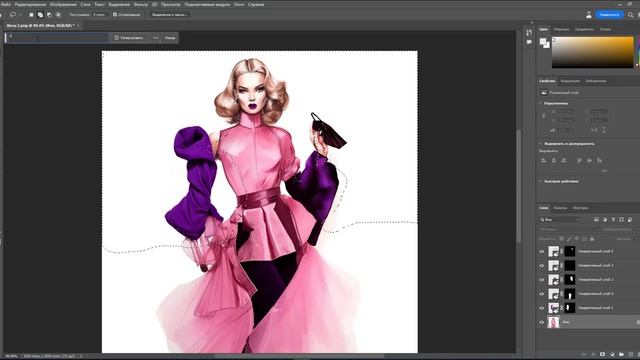Click the cancel button beside Генерировать
The width and height of the screenshot is (640, 360).
(170, 38)
